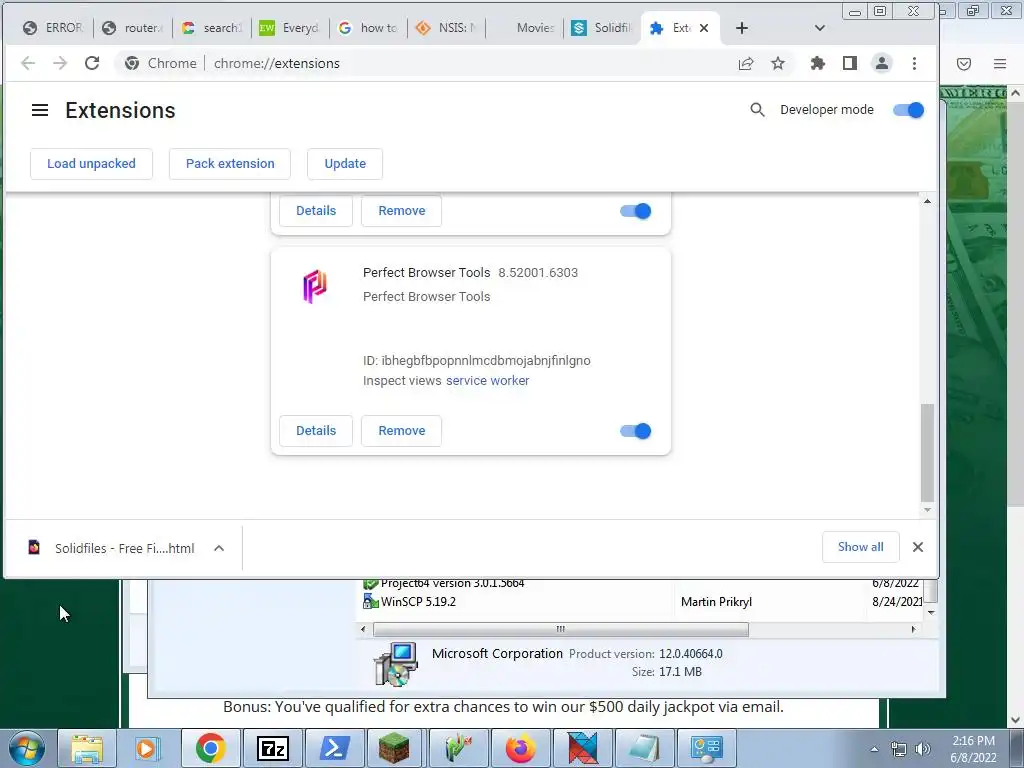Open Details for Perfect Browser Tools
1024x768 pixels.
click(x=316, y=431)
